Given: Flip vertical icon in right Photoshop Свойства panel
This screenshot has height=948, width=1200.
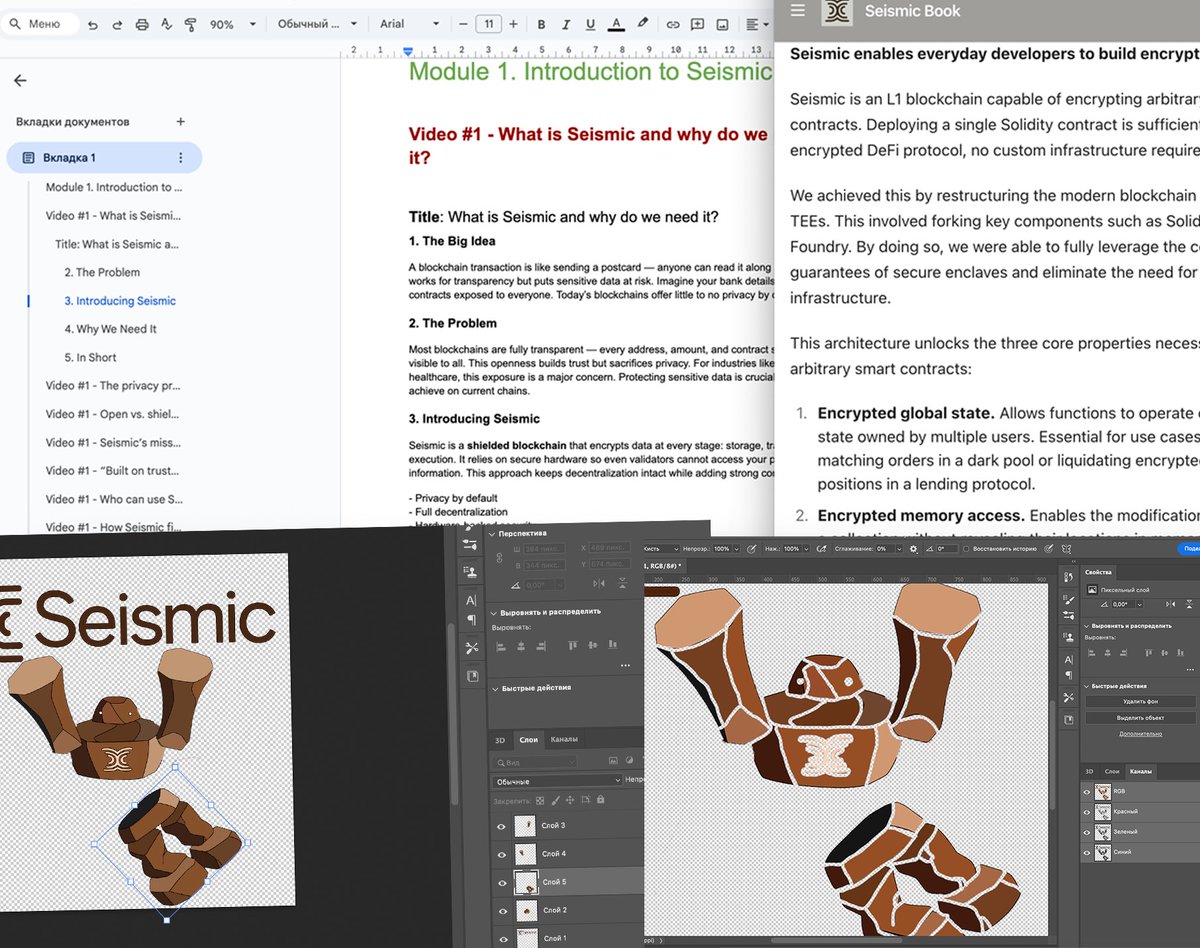Looking at the screenshot, I should tap(1191, 604).
